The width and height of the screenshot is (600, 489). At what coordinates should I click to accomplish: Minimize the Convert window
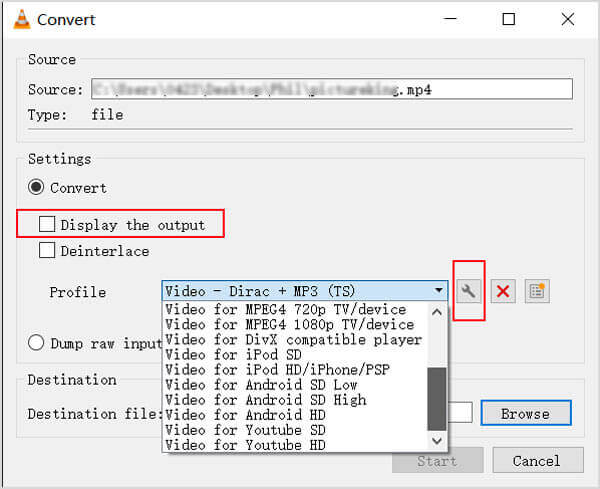450,19
